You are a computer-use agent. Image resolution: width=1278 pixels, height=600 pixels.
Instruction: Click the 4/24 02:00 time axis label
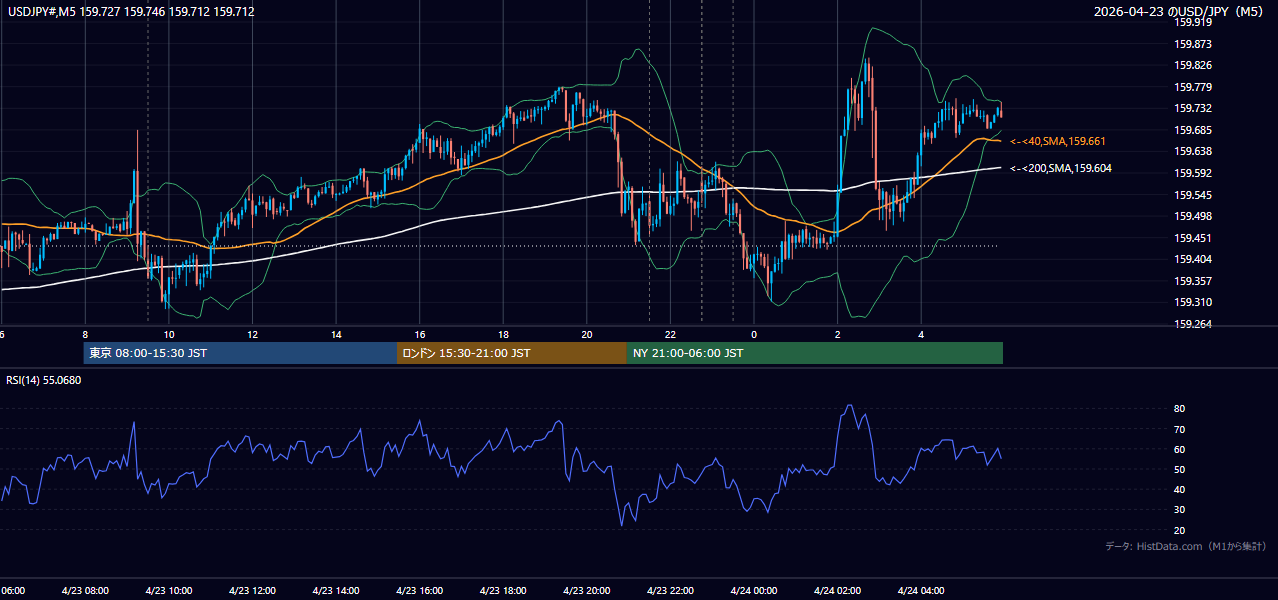point(837,591)
